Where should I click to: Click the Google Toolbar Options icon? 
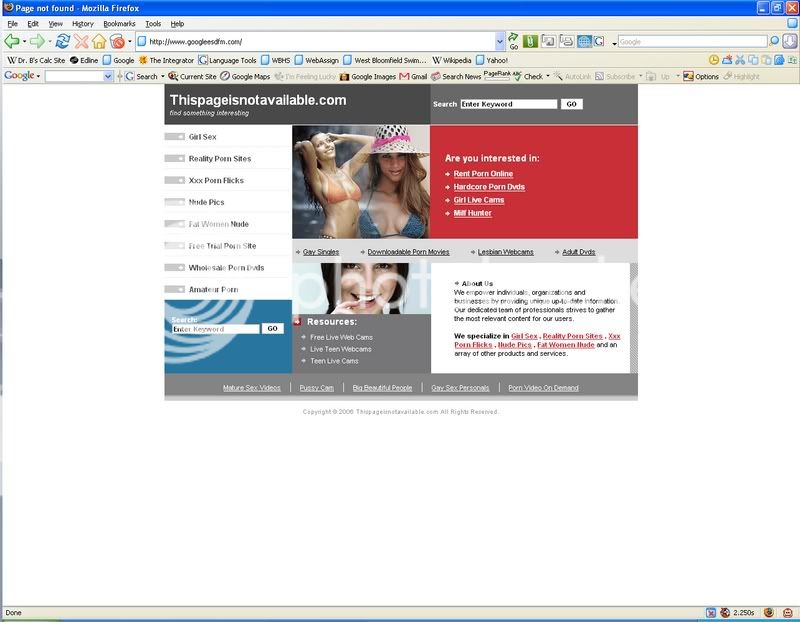pyautogui.click(x=689, y=76)
